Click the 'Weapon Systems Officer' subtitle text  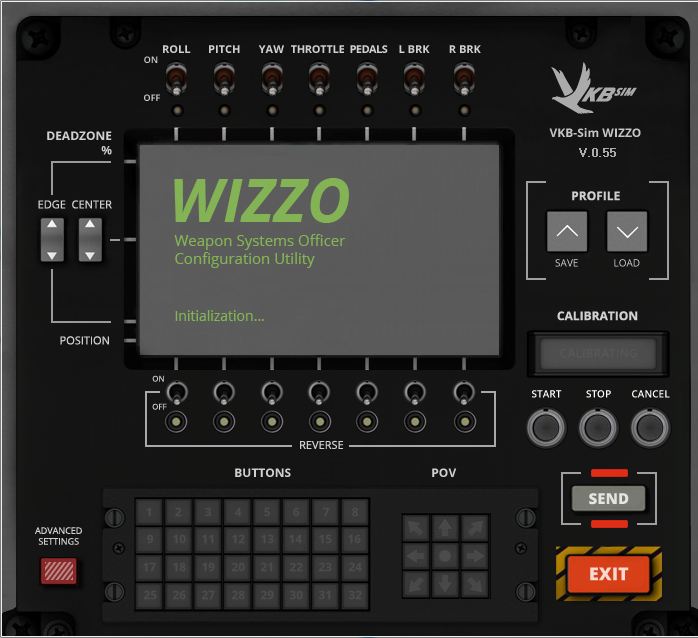point(260,241)
